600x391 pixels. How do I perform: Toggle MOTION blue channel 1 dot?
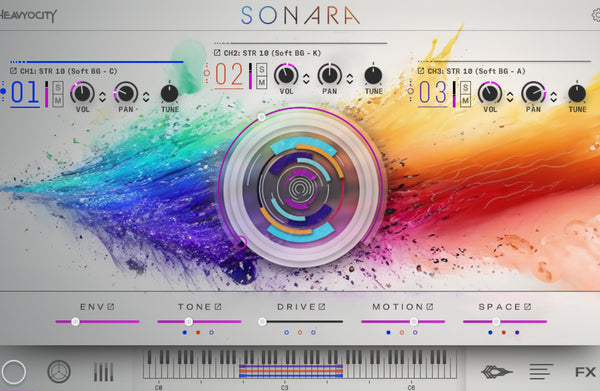click(x=388, y=332)
